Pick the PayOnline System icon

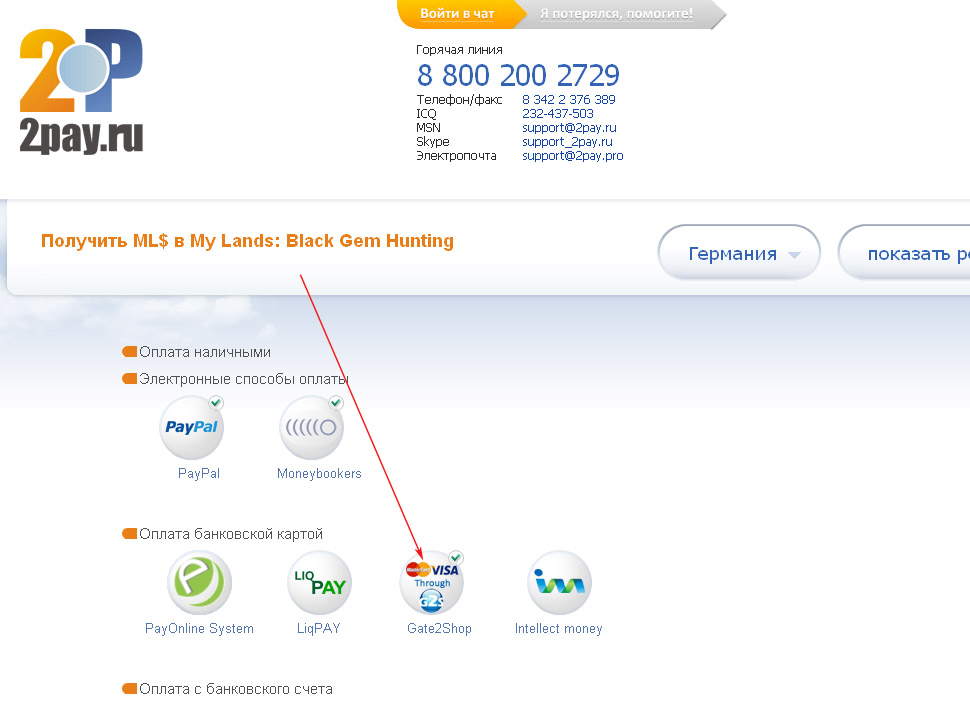(199, 583)
